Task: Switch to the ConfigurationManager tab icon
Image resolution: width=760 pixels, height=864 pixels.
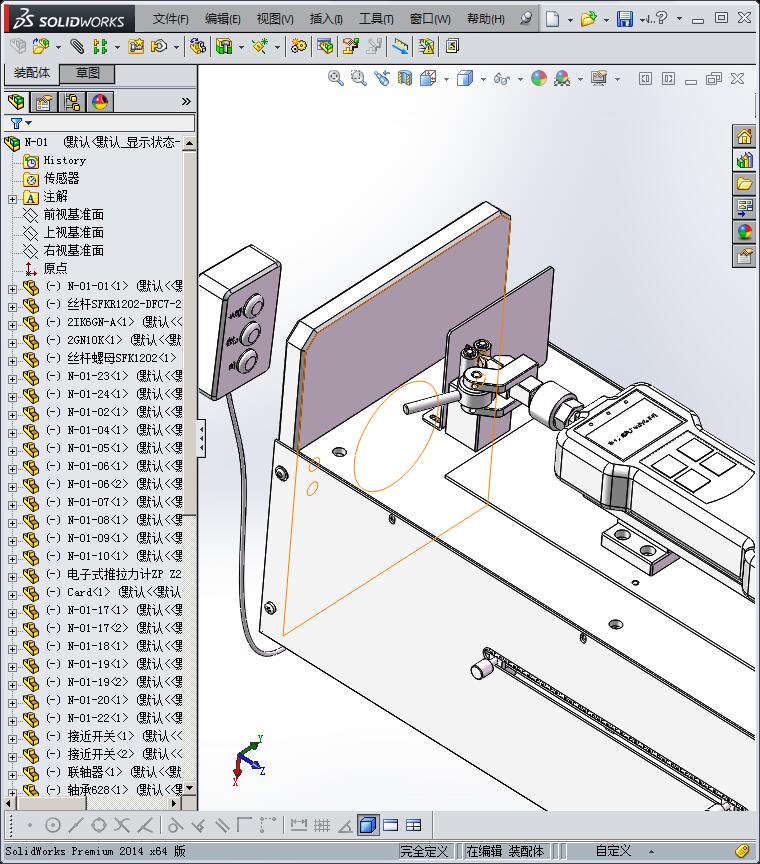Action: click(x=72, y=102)
